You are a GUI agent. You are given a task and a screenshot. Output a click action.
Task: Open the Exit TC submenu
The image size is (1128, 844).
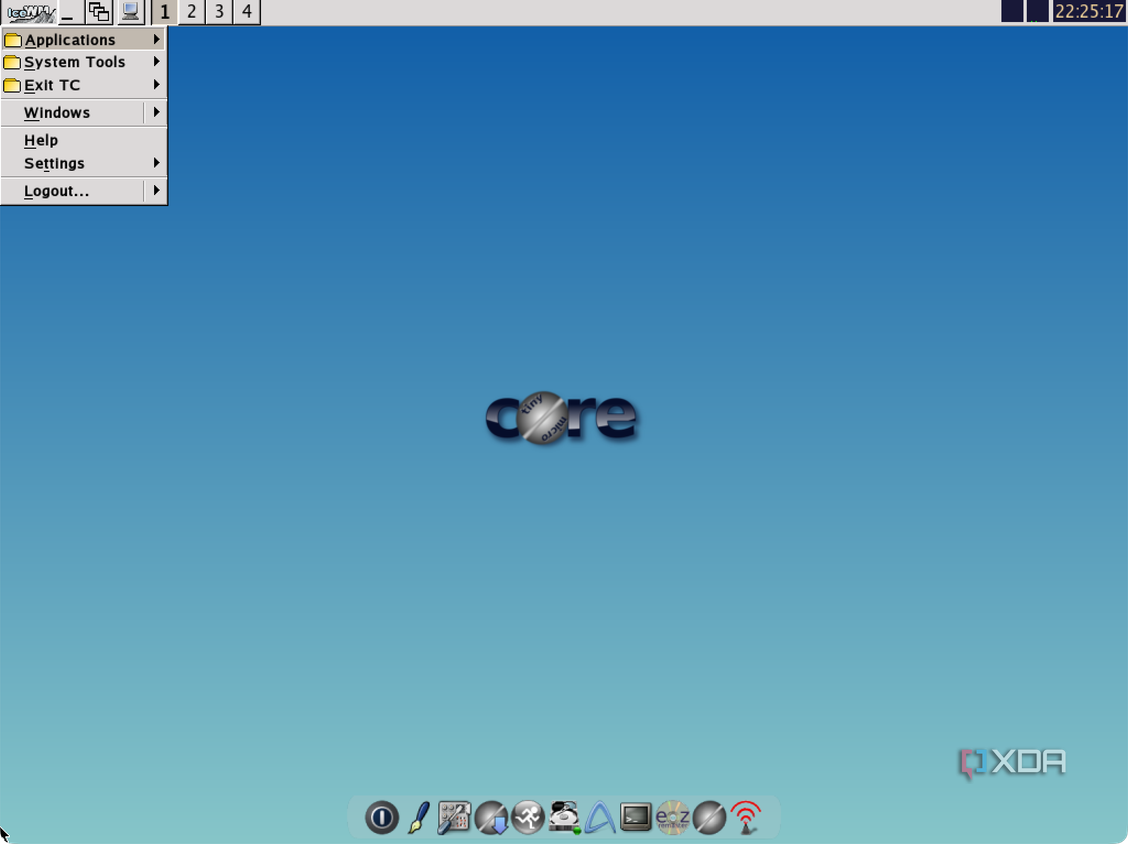point(83,85)
